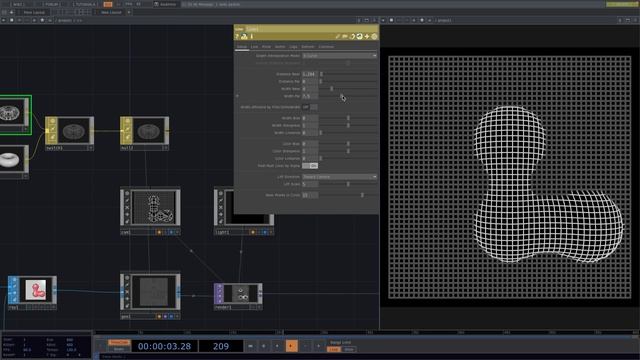Image resolution: width=640 pixels, height=360 pixels.
Task: Click the tag icon in parameter header
Action: [345, 37]
